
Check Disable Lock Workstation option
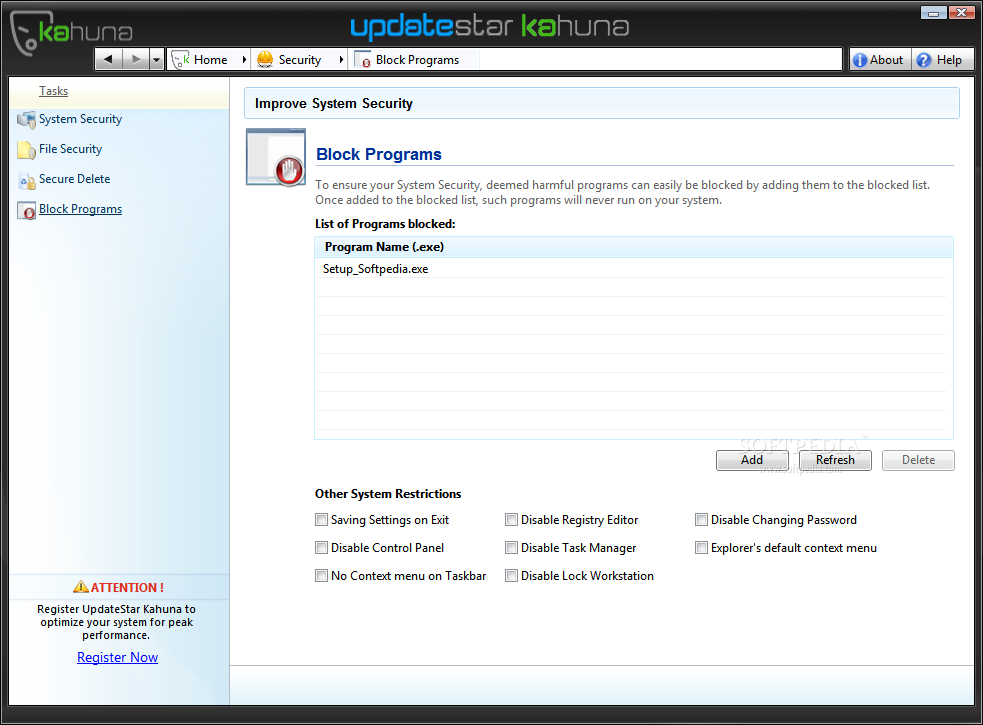[x=512, y=575]
